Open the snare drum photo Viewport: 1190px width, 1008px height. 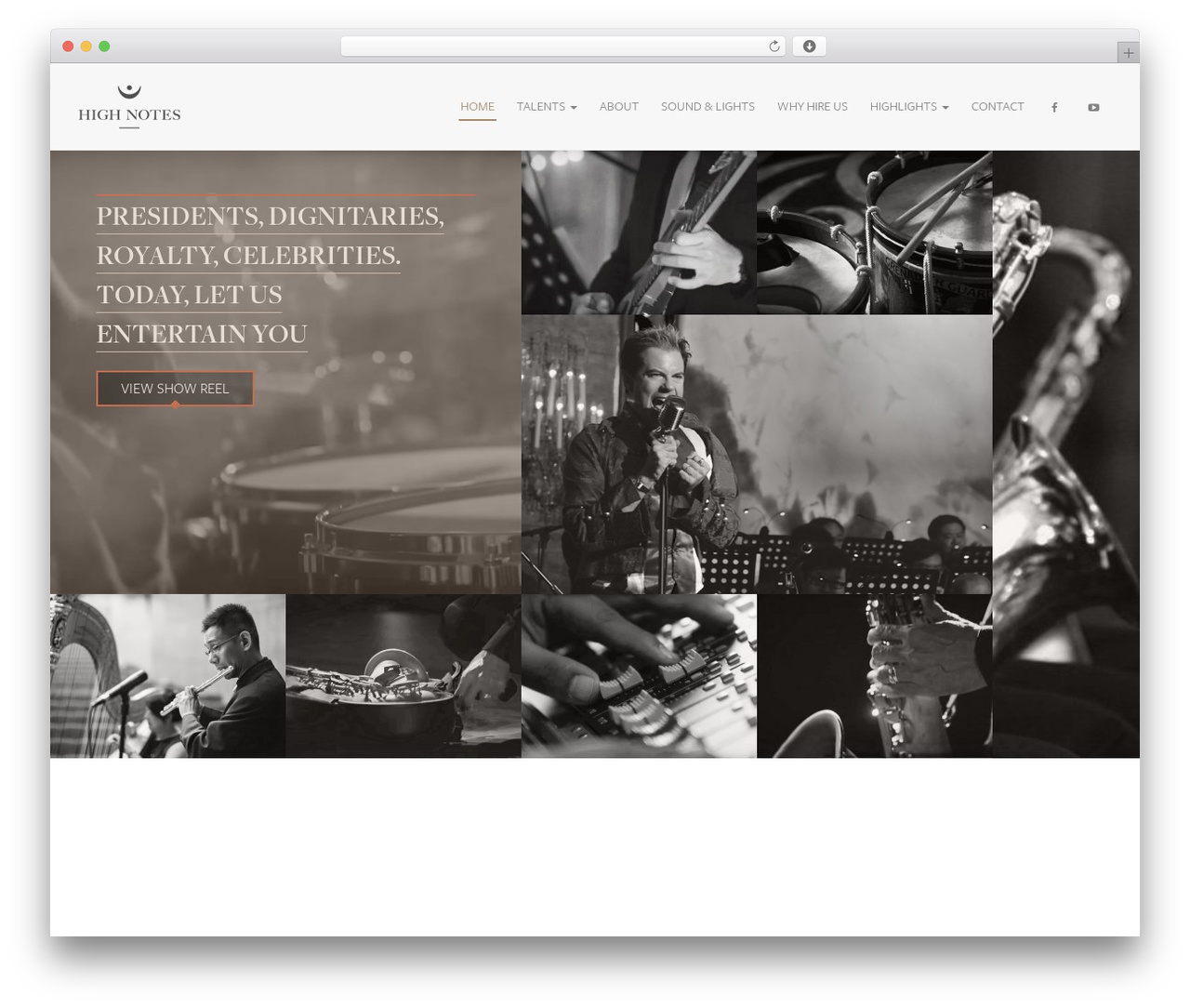pyautogui.click(x=875, y=232)
